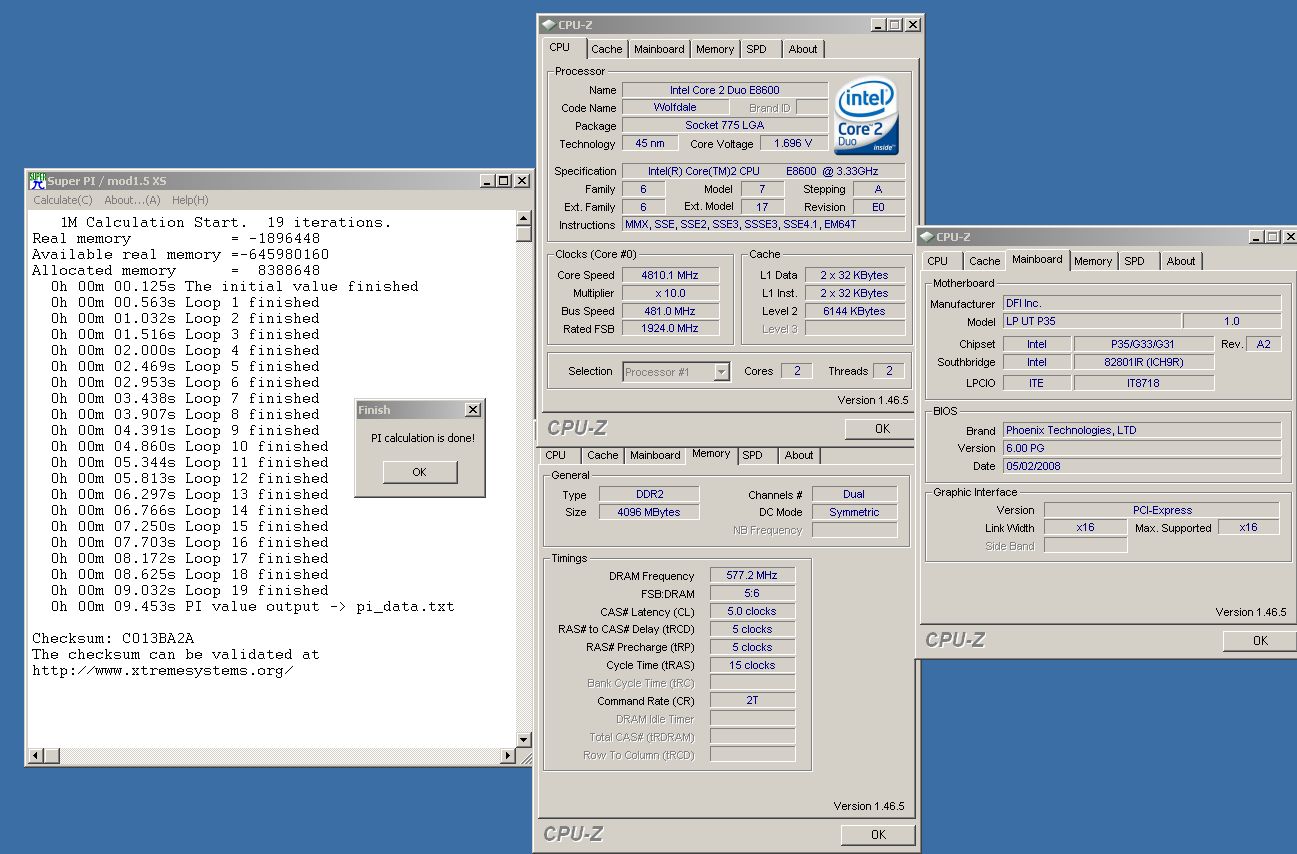
Task: Click the PCI-Express graphic interface version
Action: coord(1162,510)
